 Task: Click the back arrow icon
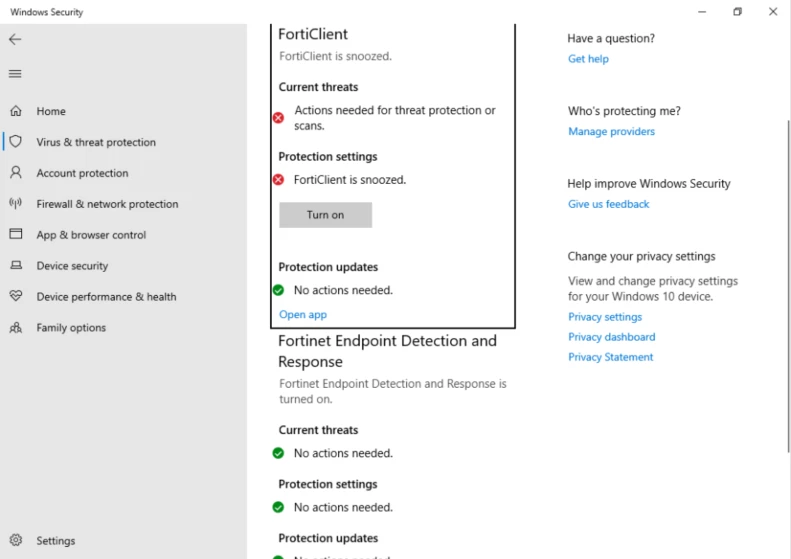tap(15, 39)
